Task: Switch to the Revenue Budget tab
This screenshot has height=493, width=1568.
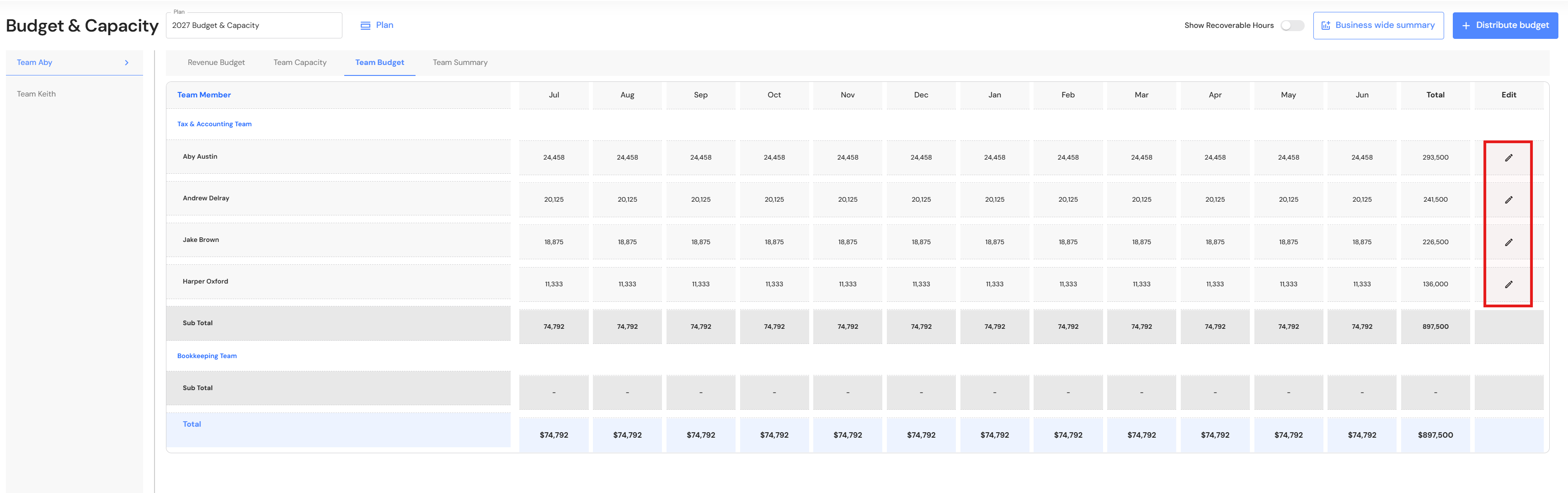Action: coord(216,63)
